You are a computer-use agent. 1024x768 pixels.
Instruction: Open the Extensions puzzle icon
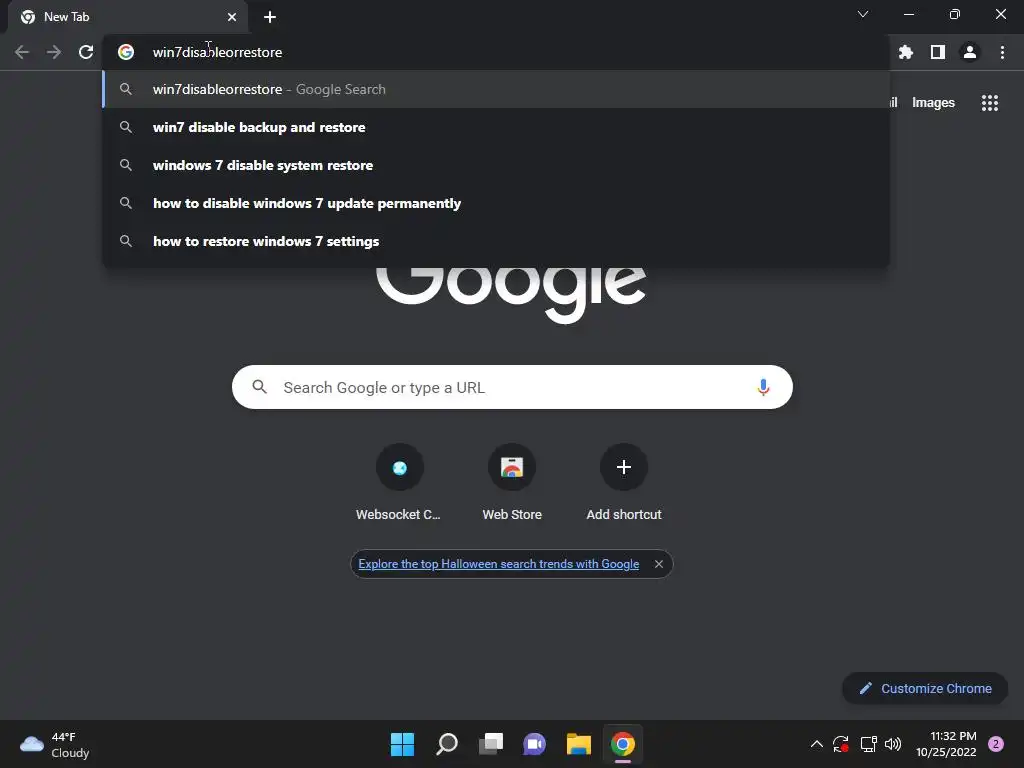pyautogui.click(x=906, y=52)
